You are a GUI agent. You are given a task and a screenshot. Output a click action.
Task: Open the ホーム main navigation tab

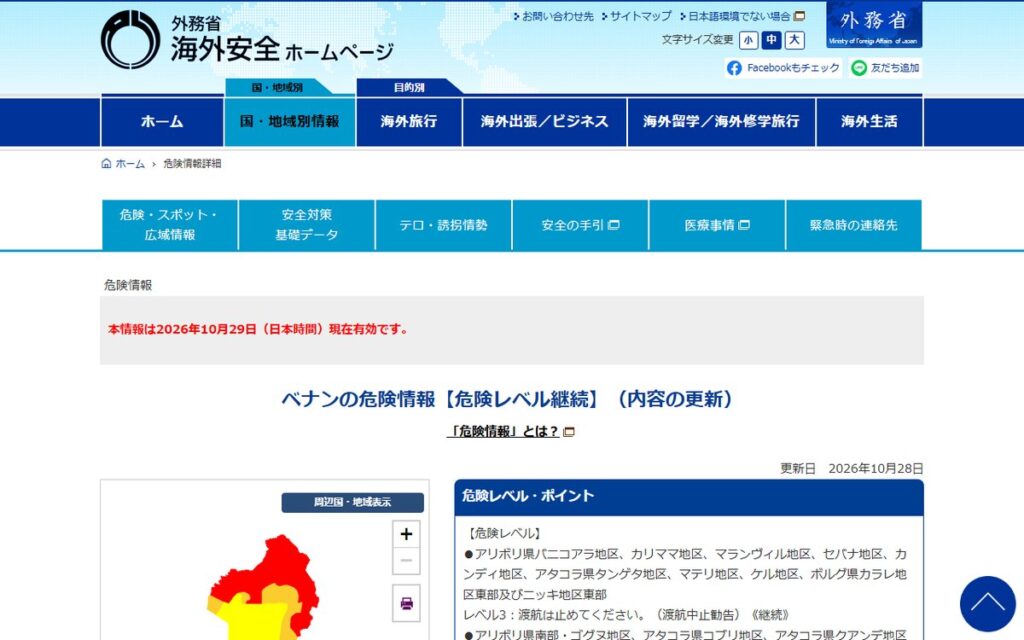[162, 121]
